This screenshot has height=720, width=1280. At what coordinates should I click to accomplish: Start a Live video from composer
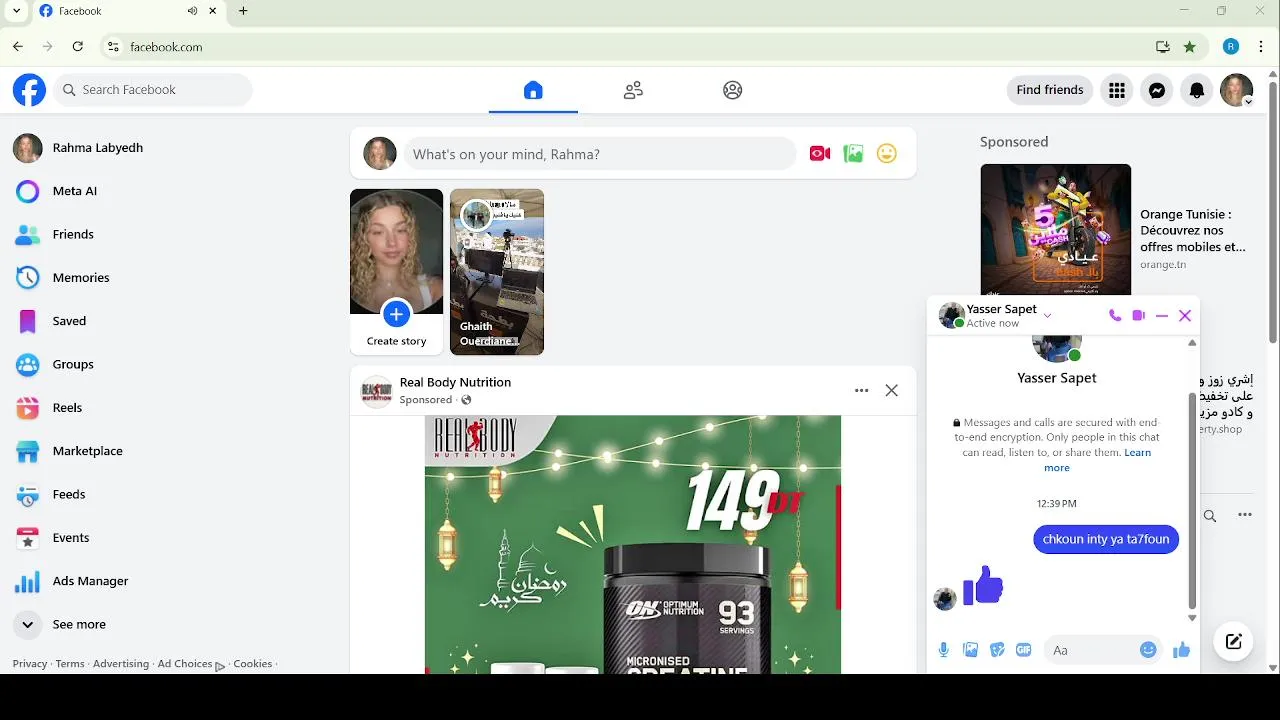pyautogui.click(x=820, y=154)
